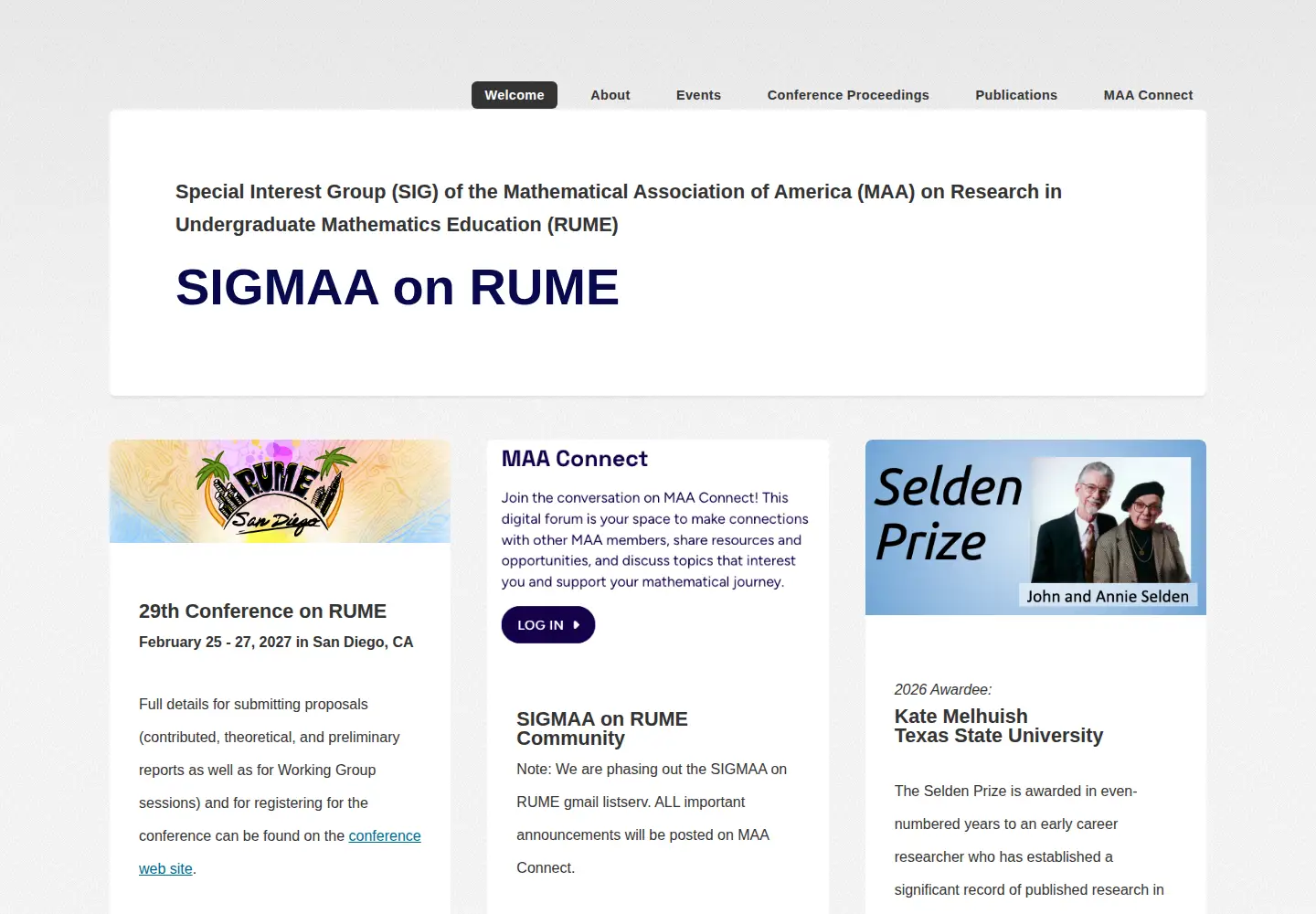The height and width of the screenshot is (914, 1316).
Task: Click the Selden Prize description paragraph
Action: point(1029,841)
